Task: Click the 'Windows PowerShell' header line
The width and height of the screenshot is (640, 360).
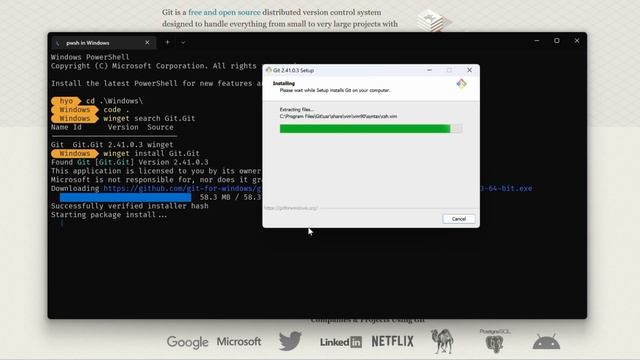Action: [90, 57]
